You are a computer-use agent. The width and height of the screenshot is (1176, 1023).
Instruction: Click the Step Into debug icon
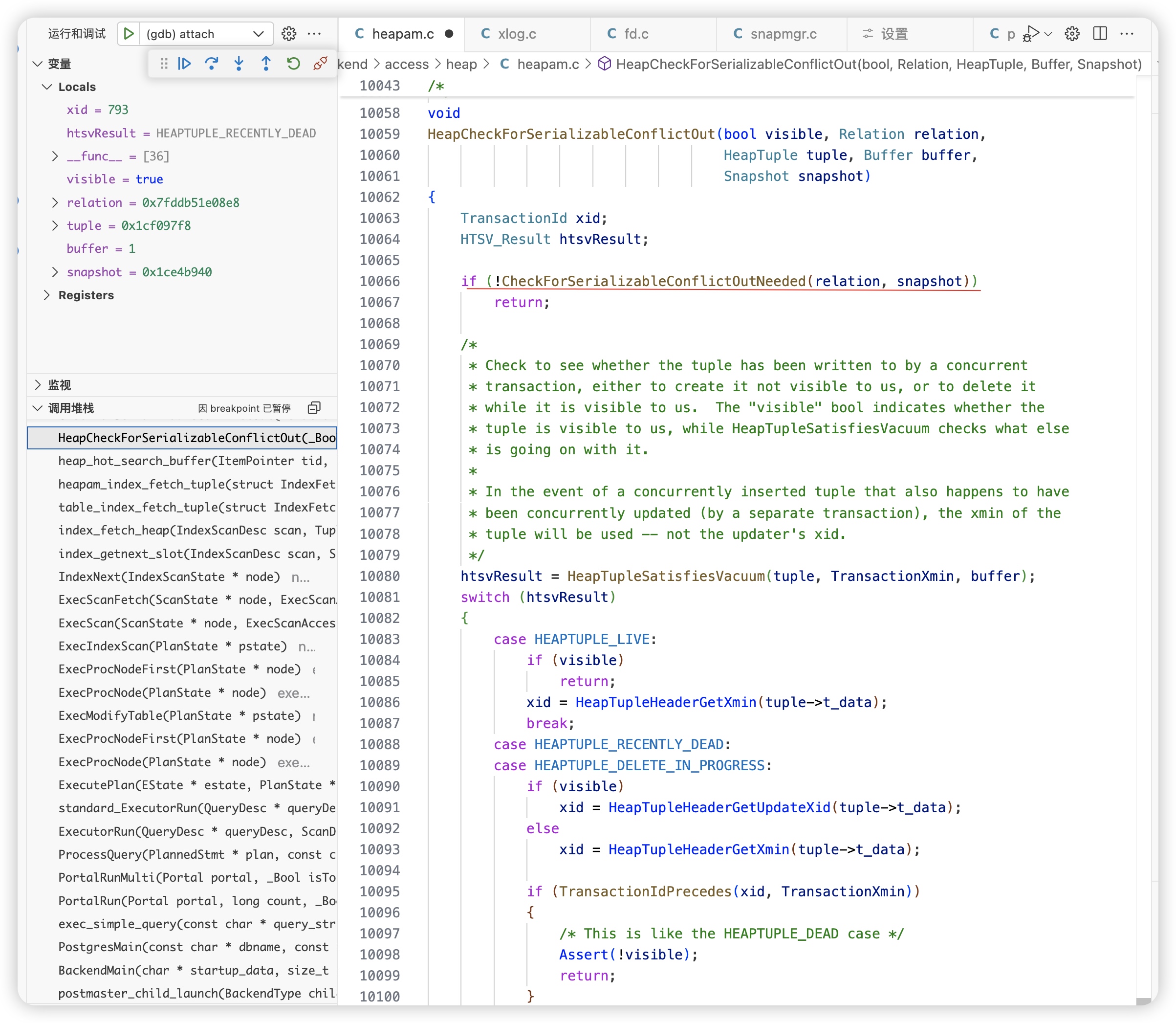(x=239, y=64)
